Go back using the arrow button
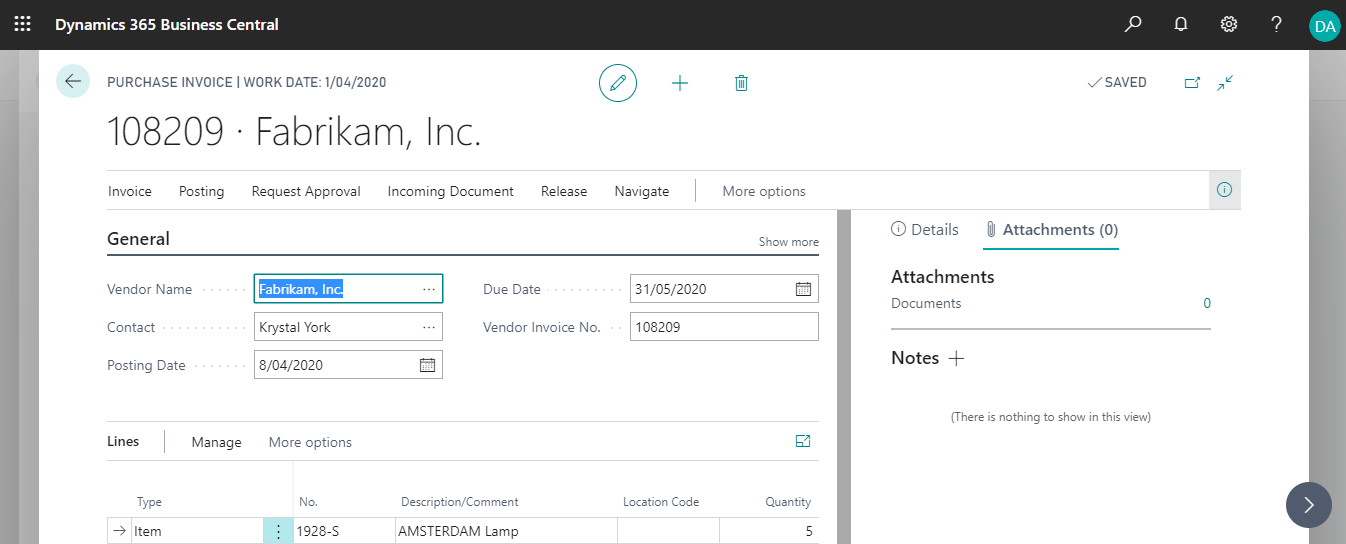Screen dimensions: 1346x544 73,82
